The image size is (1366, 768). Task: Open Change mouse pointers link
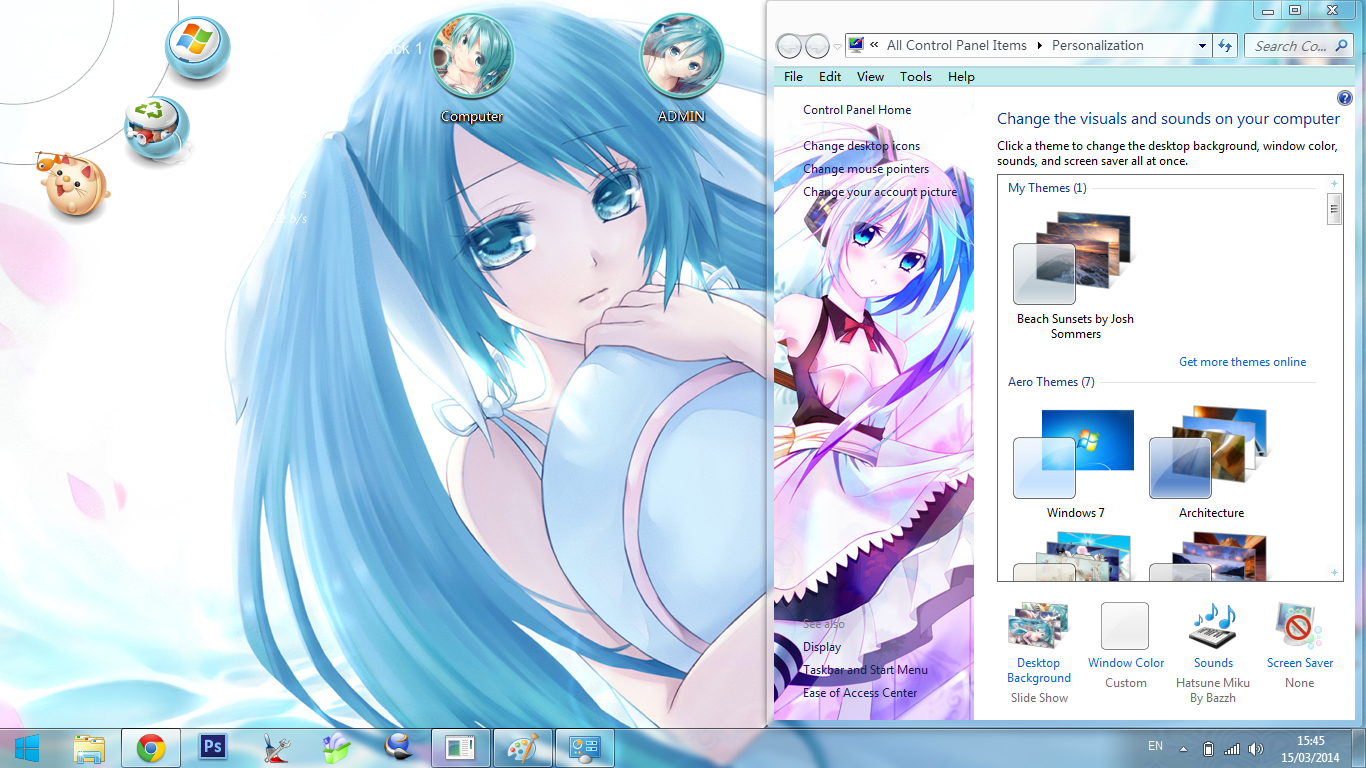pyautogui.click(x=866, y=169)
